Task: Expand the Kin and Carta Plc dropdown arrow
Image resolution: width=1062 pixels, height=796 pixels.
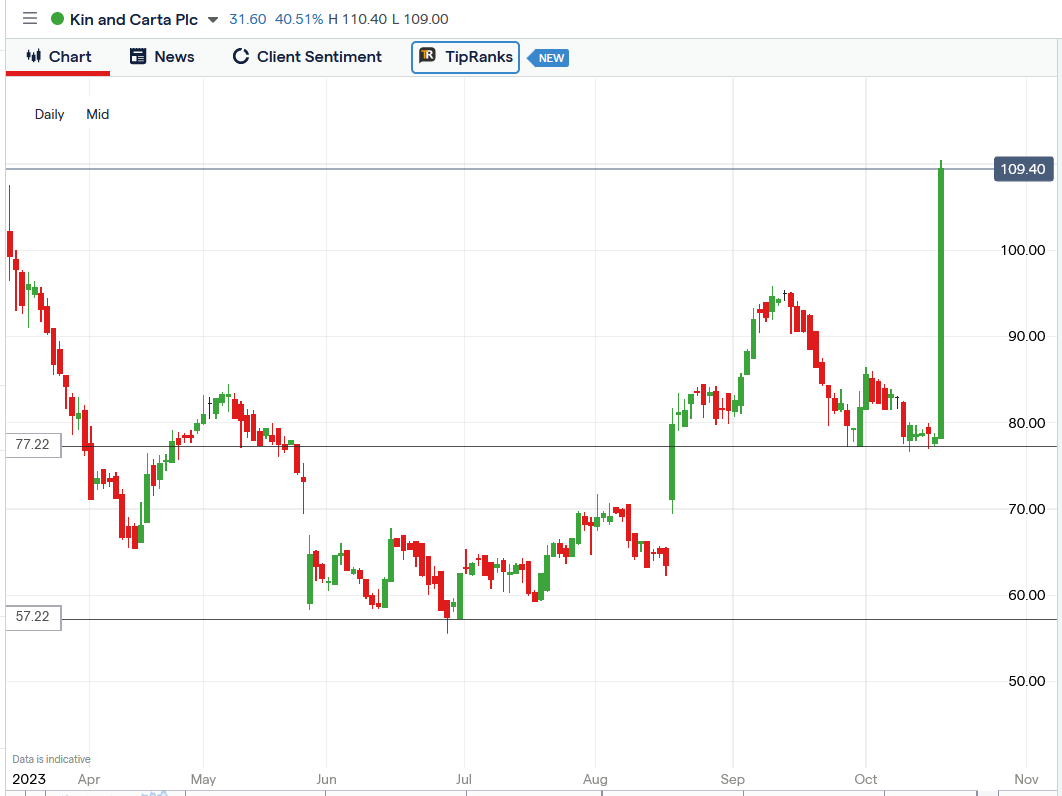Action: tap(213, 20)
